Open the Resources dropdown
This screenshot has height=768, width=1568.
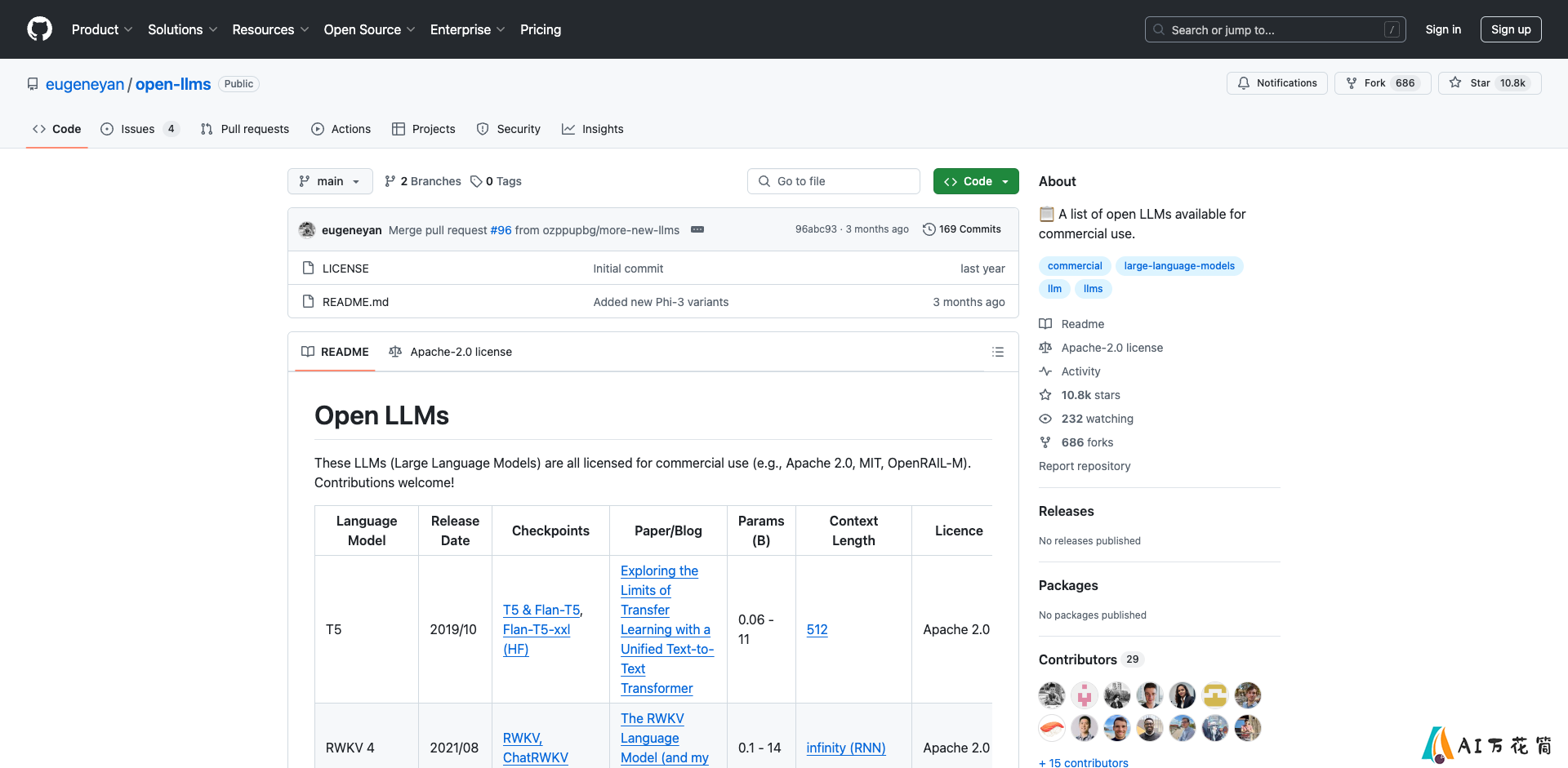pyautogui.click(x=270, y=29)
